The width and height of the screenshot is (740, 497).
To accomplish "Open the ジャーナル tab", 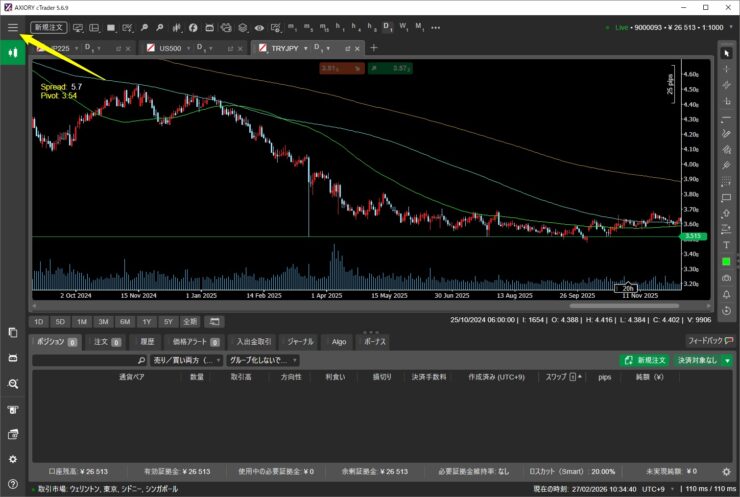I will (300, 341).
